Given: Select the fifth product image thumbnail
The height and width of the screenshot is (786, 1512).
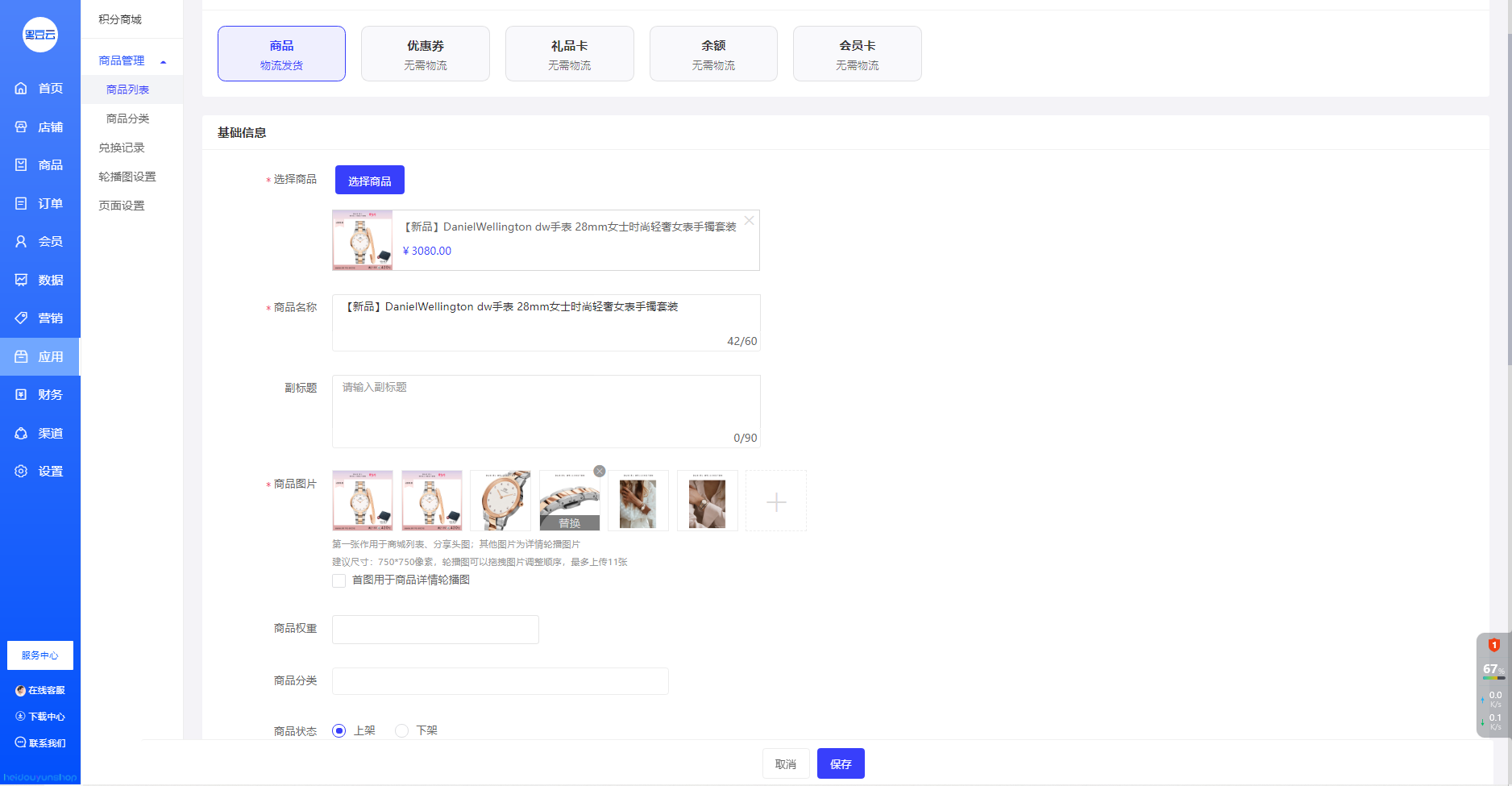Looking at the screenshot, I should coord(638,501).
